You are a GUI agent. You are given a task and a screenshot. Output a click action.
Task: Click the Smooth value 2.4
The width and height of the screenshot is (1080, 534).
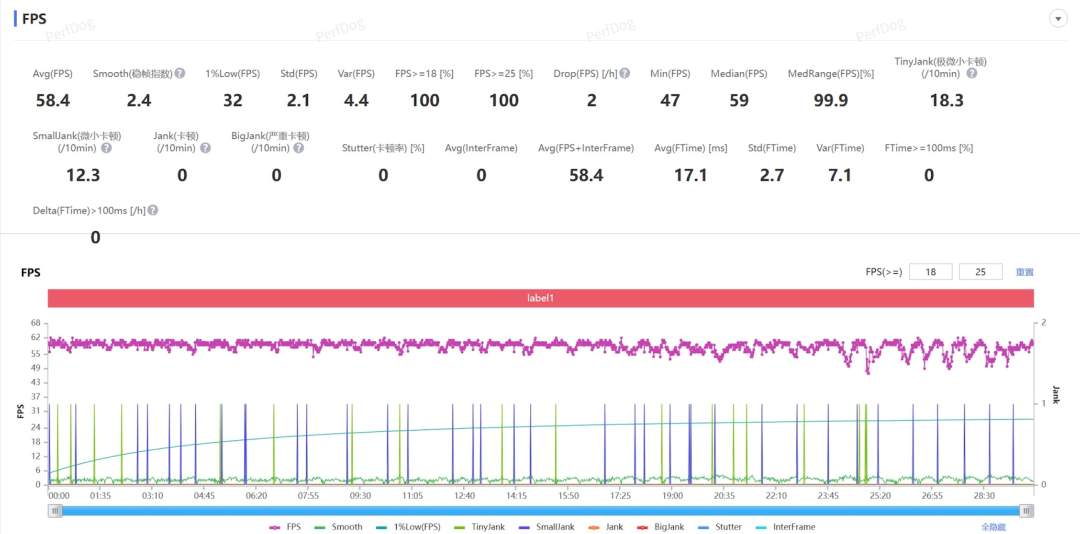[x=138, y=101]
